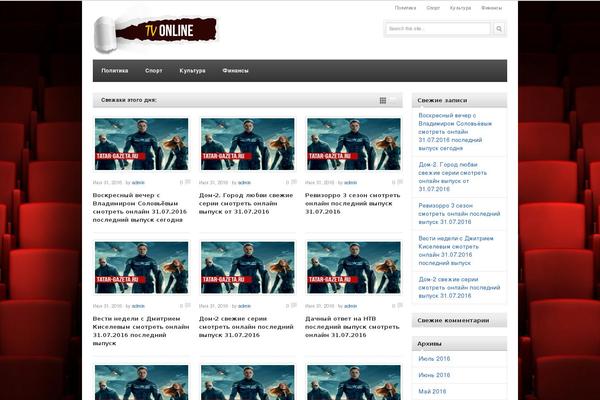Open post title 'Дом-2 свежие серии' in grid
Screen dimensions: 600x400
click(x=246, y=327)
